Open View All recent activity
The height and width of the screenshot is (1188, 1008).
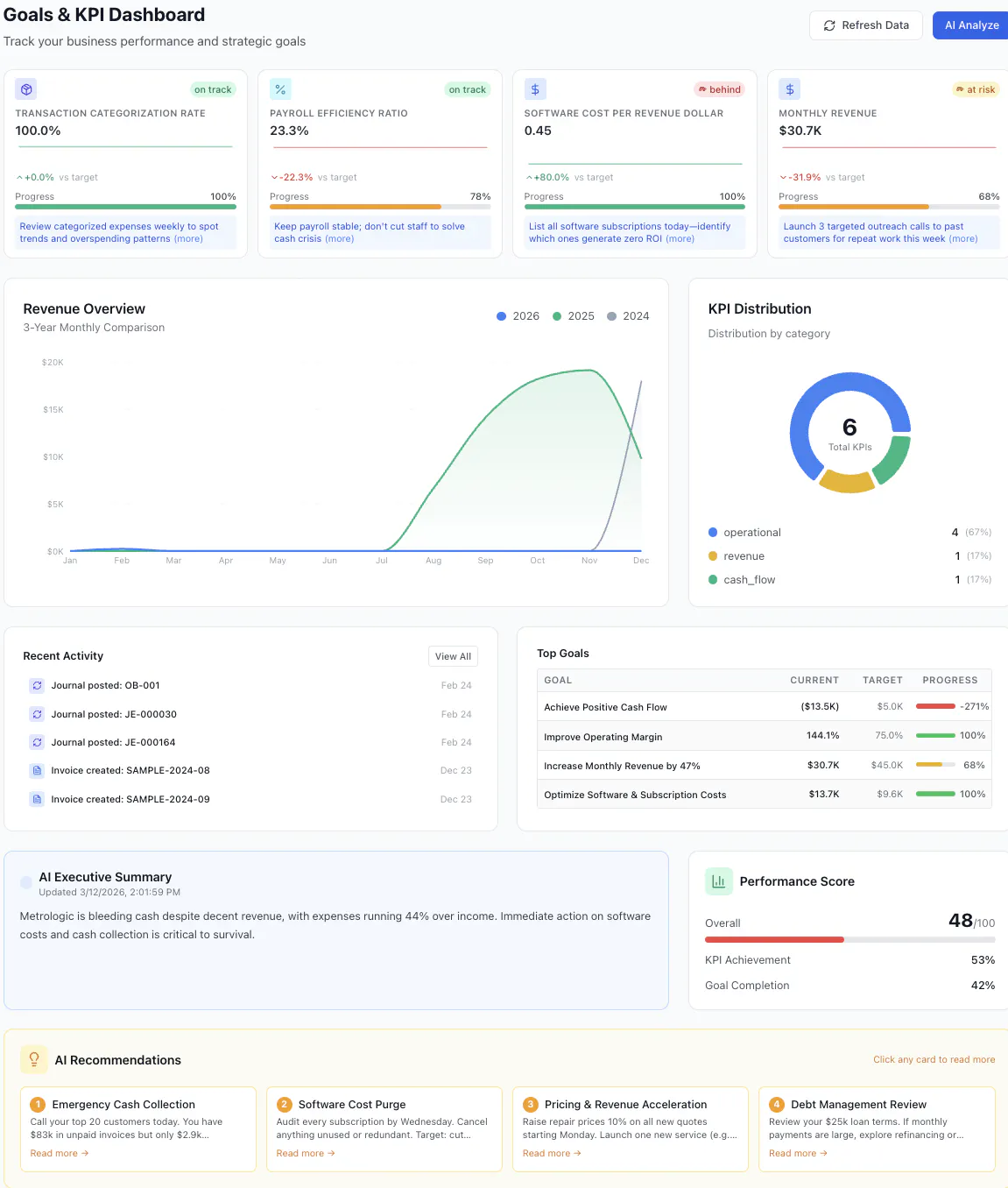(453, 656)
